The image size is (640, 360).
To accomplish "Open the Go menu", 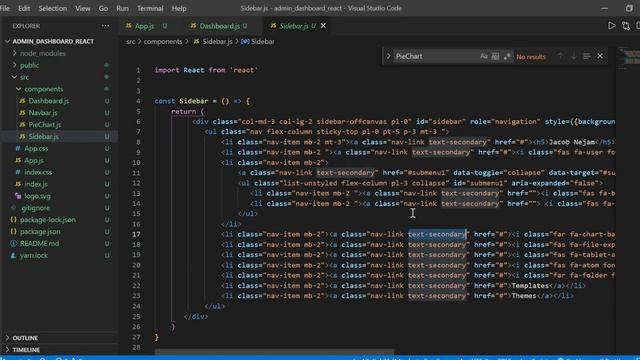I will (x=103, y=8).
